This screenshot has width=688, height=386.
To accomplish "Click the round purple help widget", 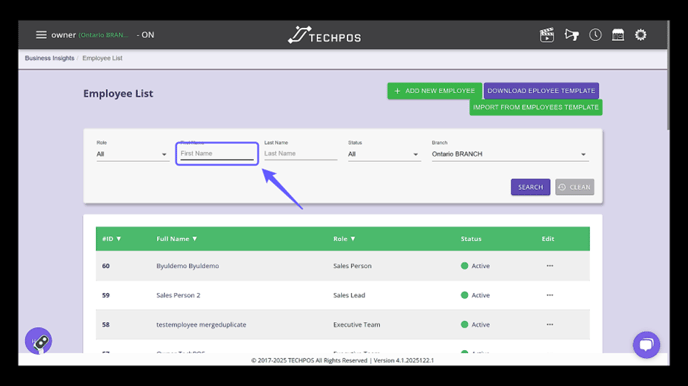I will pyautogui.click(x=39, y=340).
